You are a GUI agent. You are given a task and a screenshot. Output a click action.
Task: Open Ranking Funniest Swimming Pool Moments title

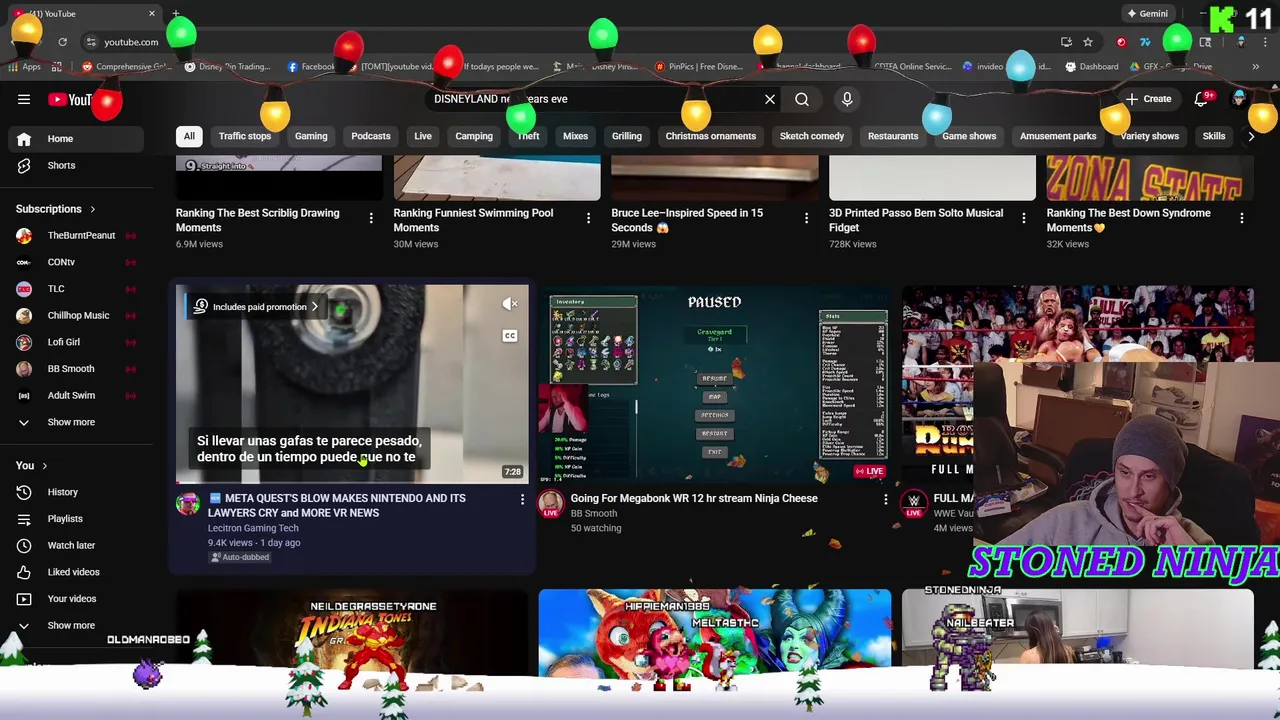click(473, 220)
